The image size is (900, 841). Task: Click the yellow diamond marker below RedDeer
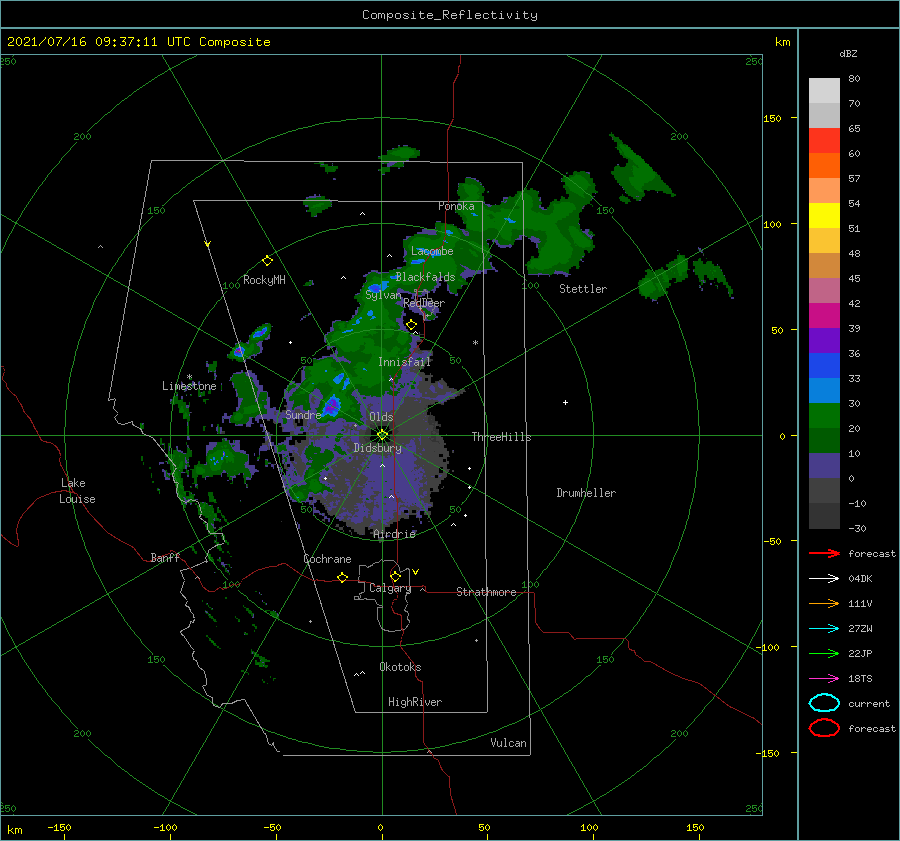click(412, 325)
